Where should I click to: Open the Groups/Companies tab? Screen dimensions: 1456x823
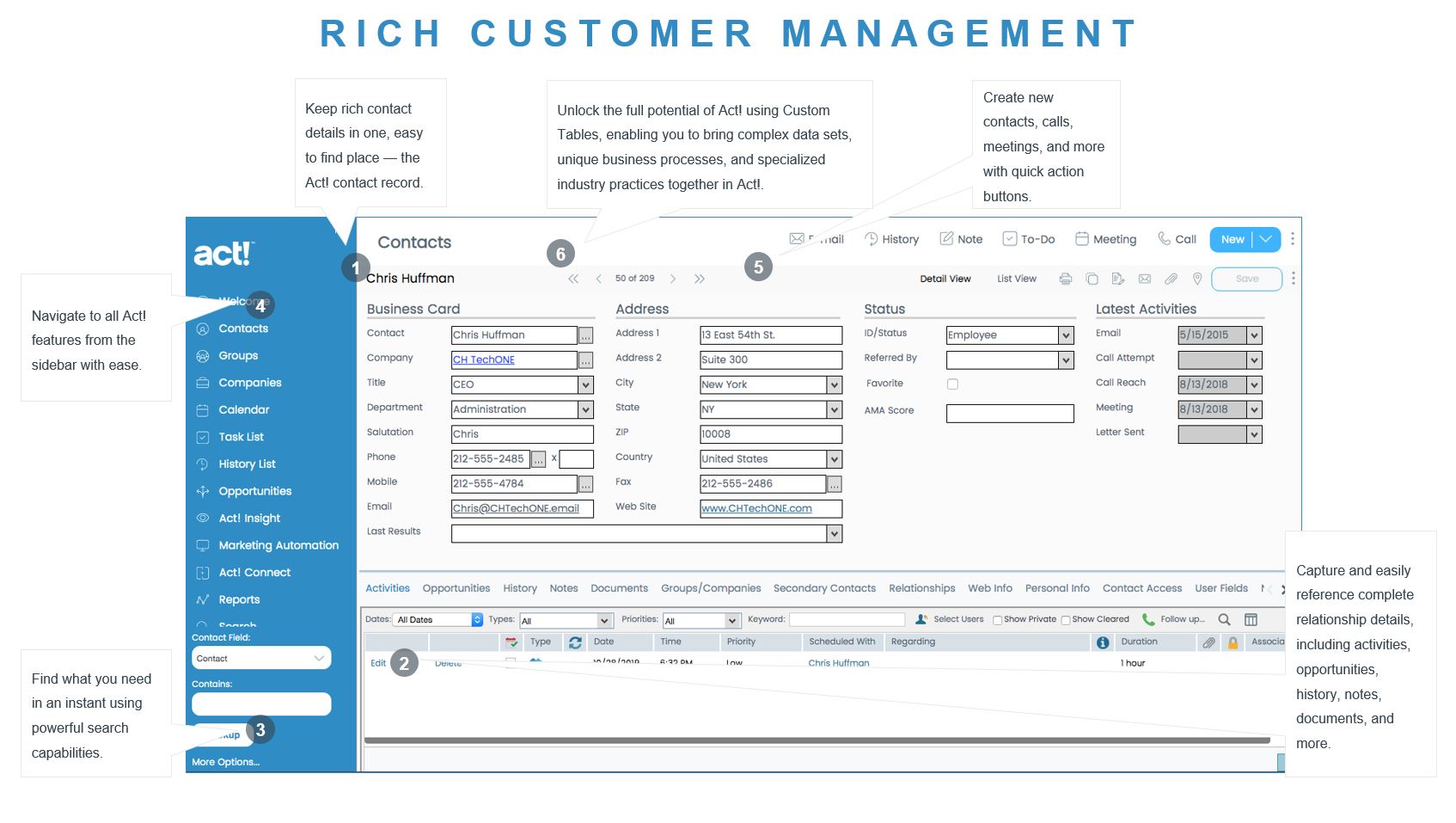711,588
